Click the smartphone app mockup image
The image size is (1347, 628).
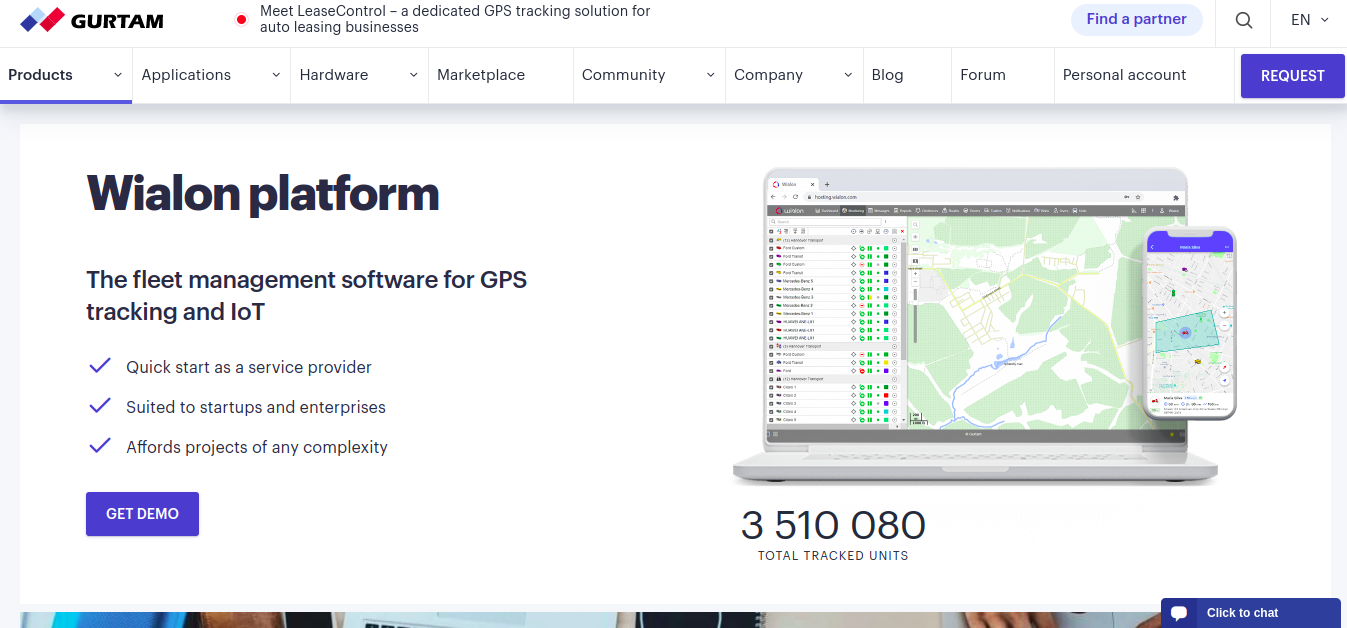[x=1190, y=323]
